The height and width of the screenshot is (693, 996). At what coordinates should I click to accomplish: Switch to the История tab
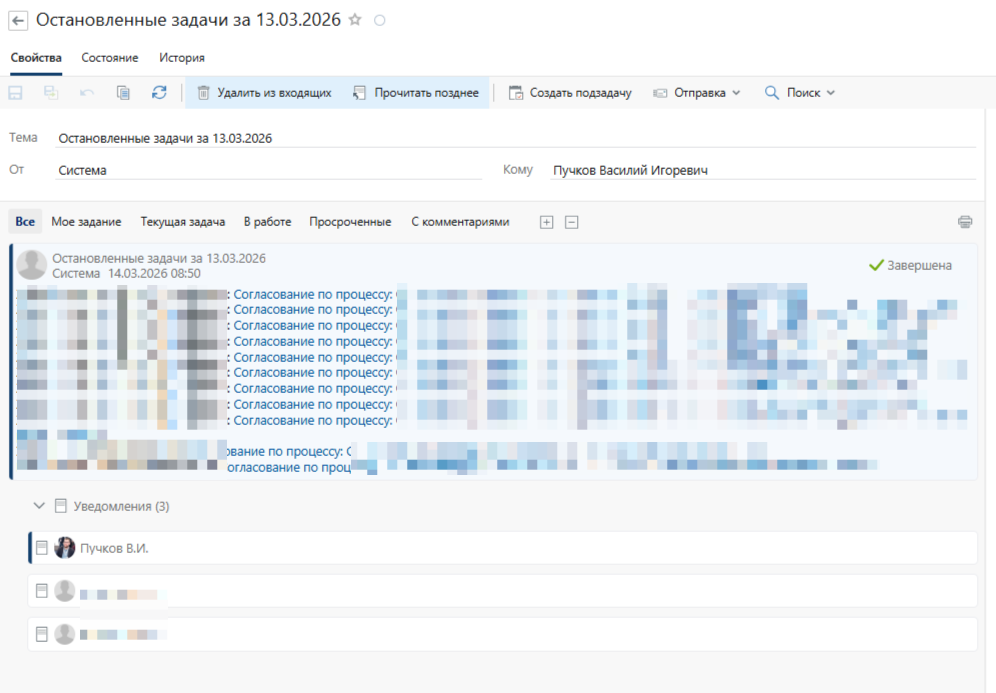point(181,58)
